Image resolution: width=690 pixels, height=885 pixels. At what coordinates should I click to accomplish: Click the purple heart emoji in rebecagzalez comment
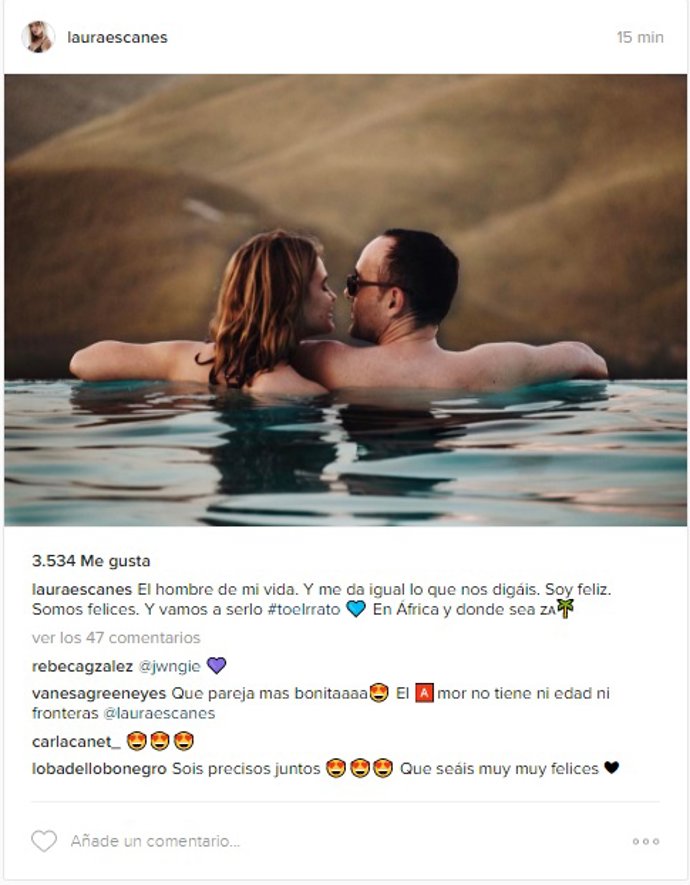(x=217, y=665)
